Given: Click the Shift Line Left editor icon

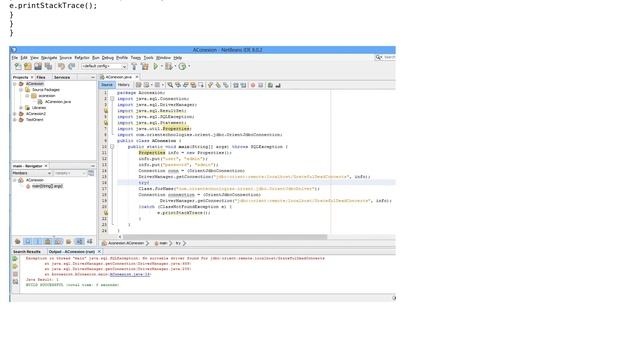Looking at the screenshot, I should (x=236, y=85).
